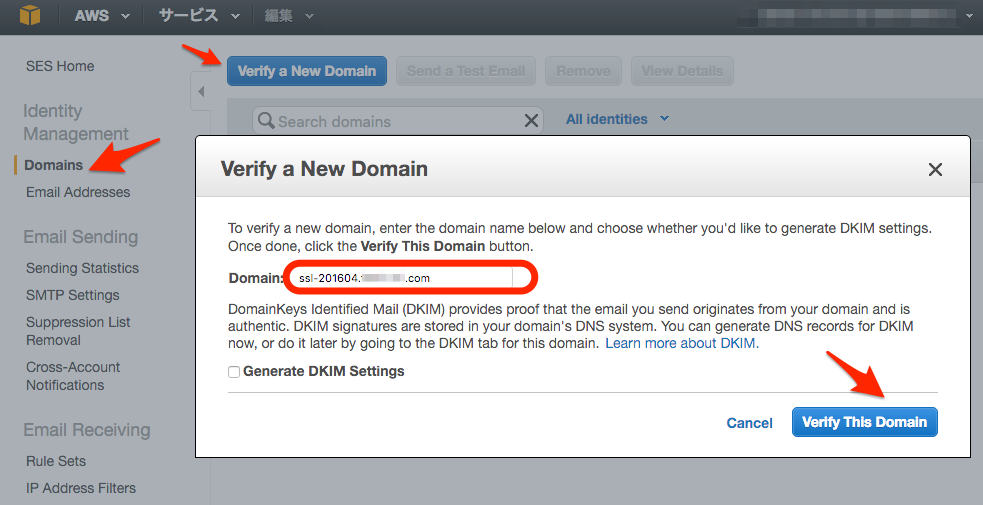Screen dimensions: 983x505
Task: Open Sending Statistics page
Action: click(x=82, y=268)
